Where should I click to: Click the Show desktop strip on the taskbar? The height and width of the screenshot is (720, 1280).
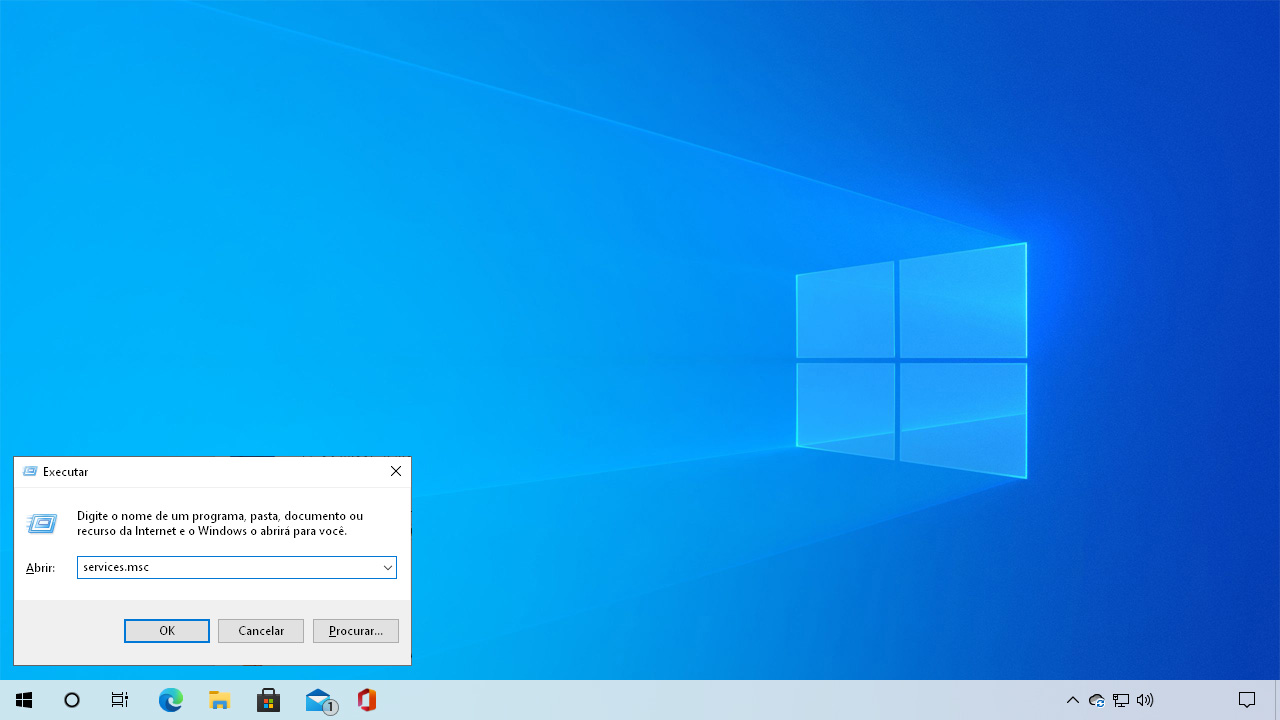(x=1277, y=700)
